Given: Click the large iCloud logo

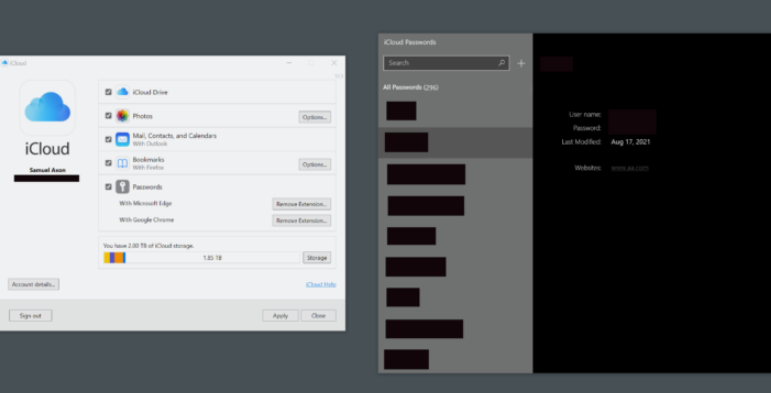Looking at the screenshot, I should click(47, 107).
